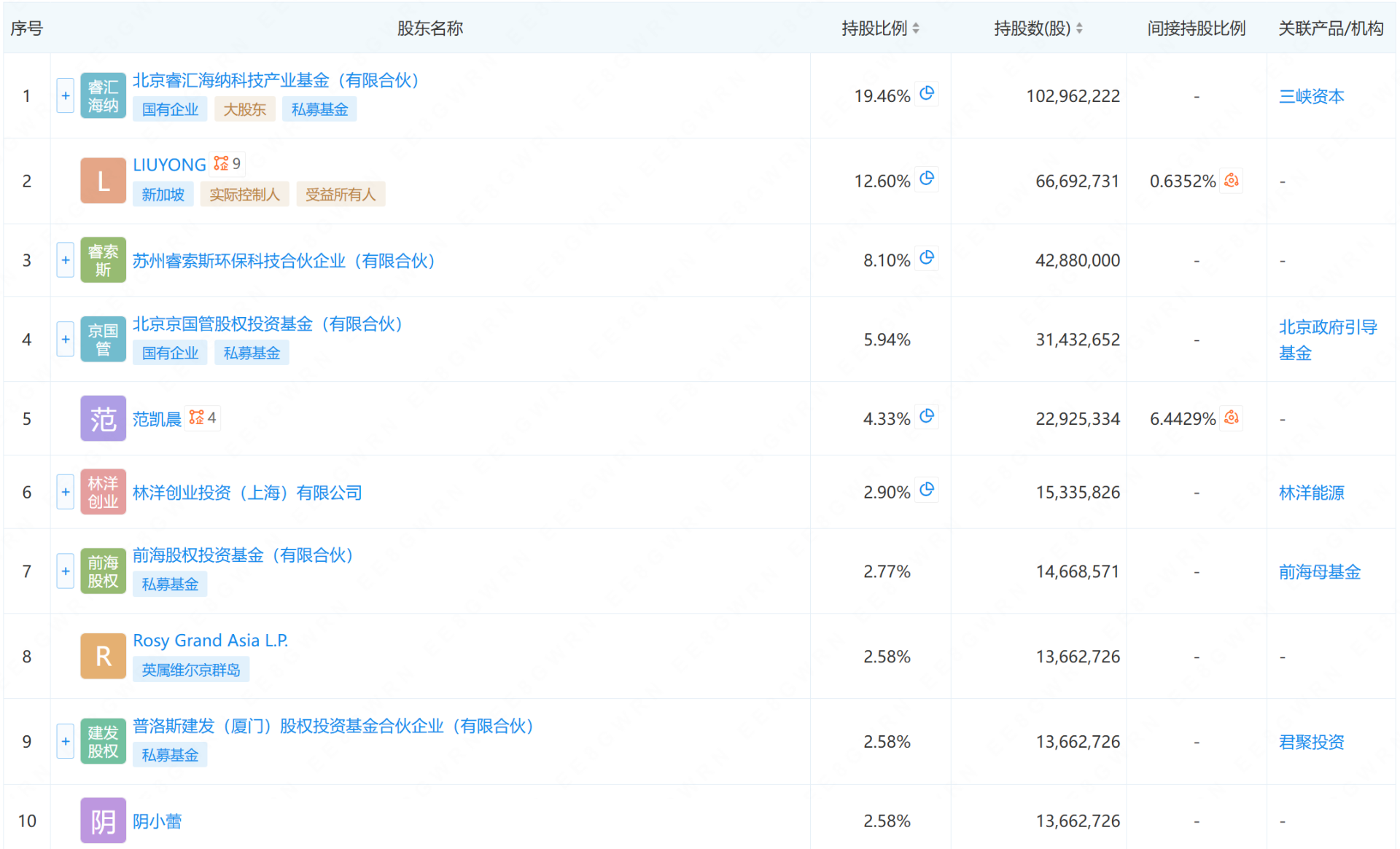The image size is (1400, 849).
Task: Select share count 42,880,000
Action: (x=1078, y=261)
